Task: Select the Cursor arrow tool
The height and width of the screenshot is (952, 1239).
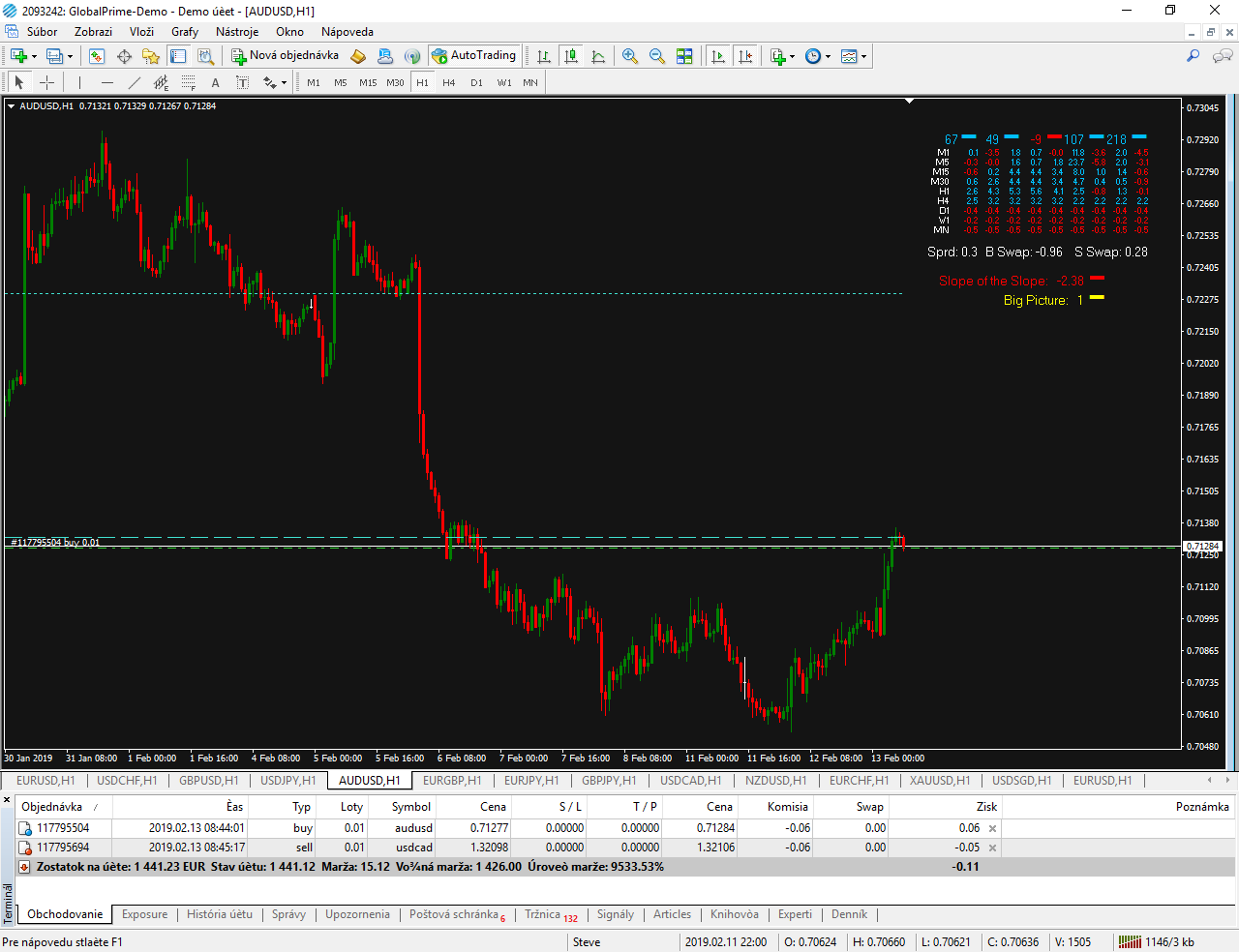Action: tap(19, 82)
